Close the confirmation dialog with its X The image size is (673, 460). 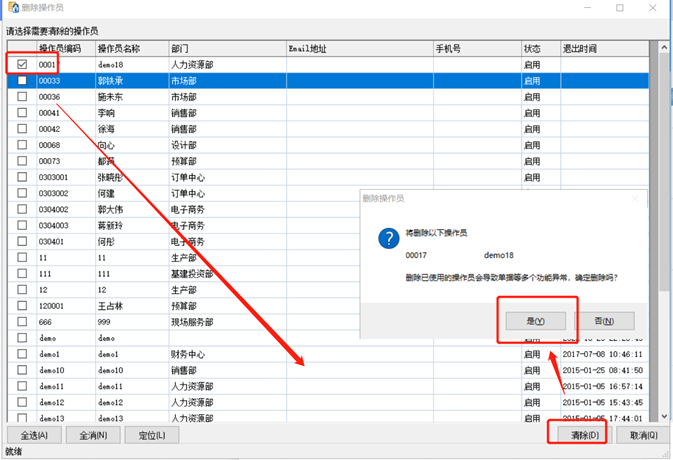634,199
